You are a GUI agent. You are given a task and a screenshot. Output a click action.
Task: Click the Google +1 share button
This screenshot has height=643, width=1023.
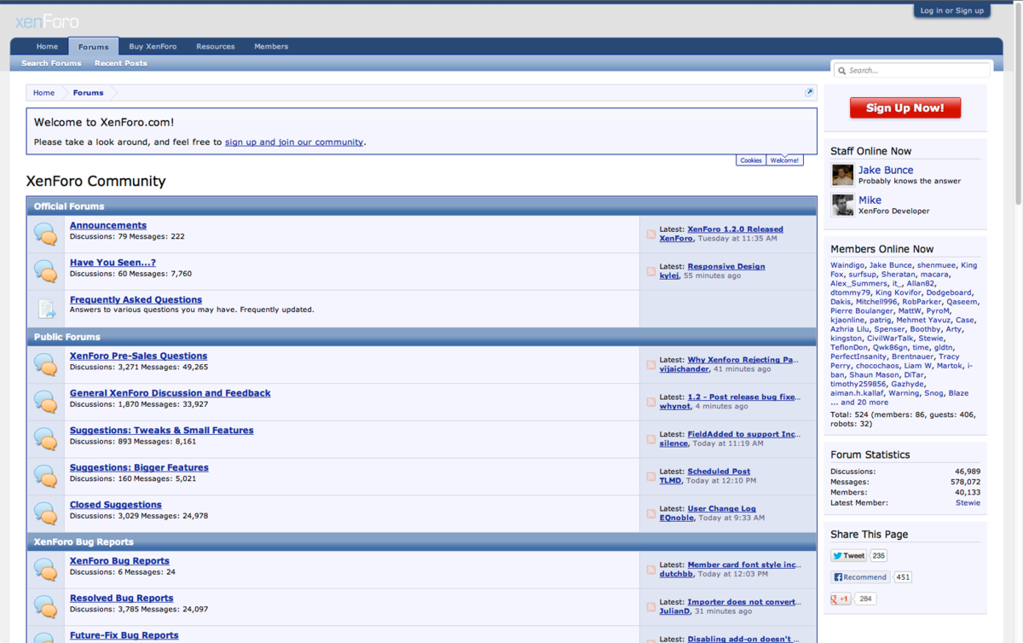840,599
